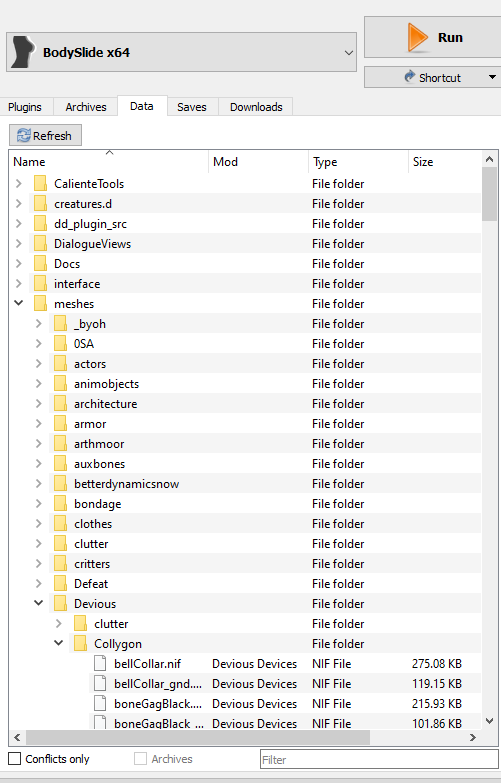Screen dimensions: 501x783
Task: Expand the CalienteTools folder
Action: (x=19, y=184)
